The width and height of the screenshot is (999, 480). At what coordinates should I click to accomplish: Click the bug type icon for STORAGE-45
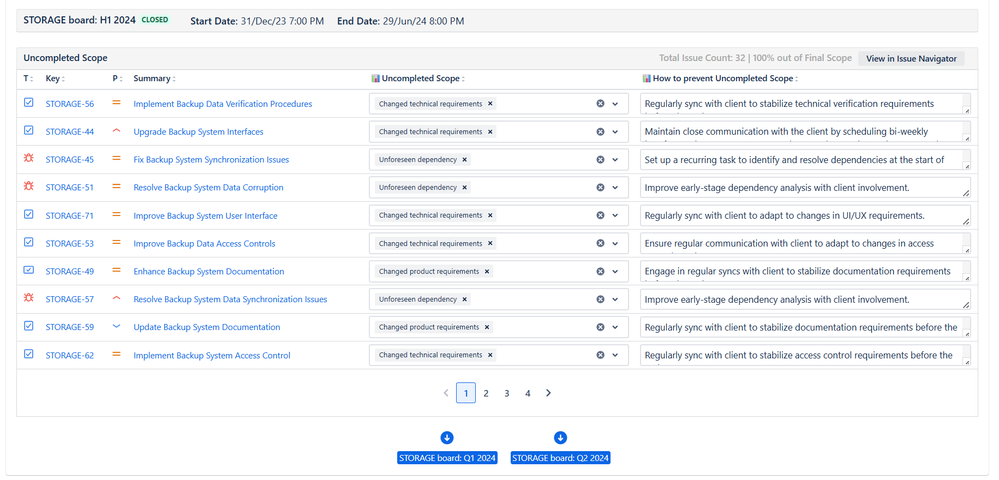point(28,159)
